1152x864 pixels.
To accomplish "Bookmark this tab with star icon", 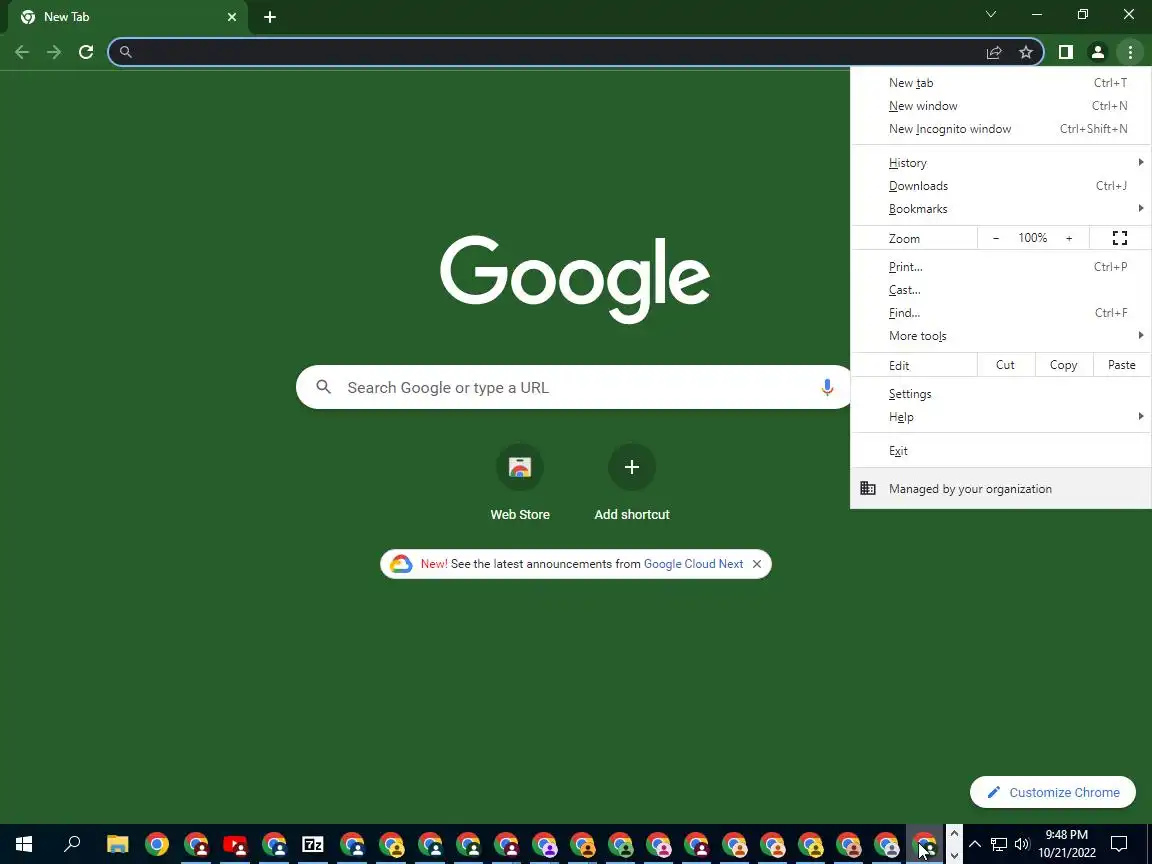I will pyautogui.click(x=1026, y=52).
